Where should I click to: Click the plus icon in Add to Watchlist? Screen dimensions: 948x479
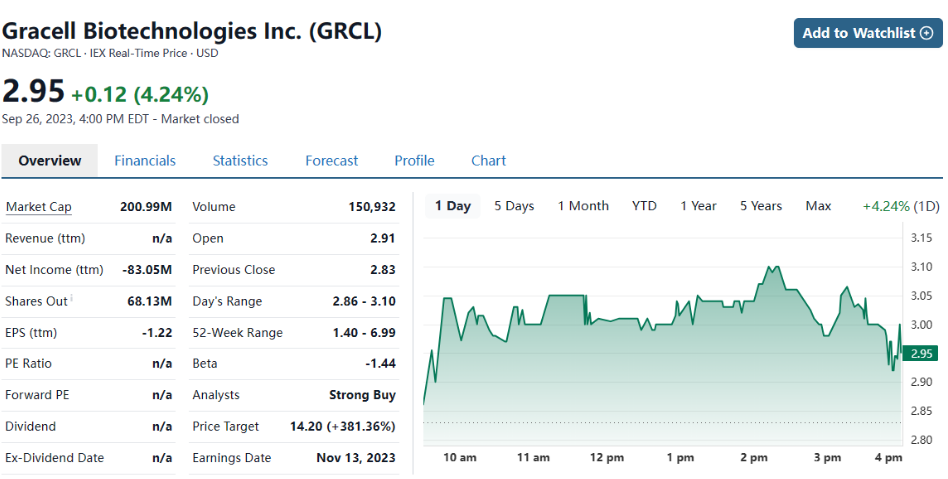[x=927, y=33]
